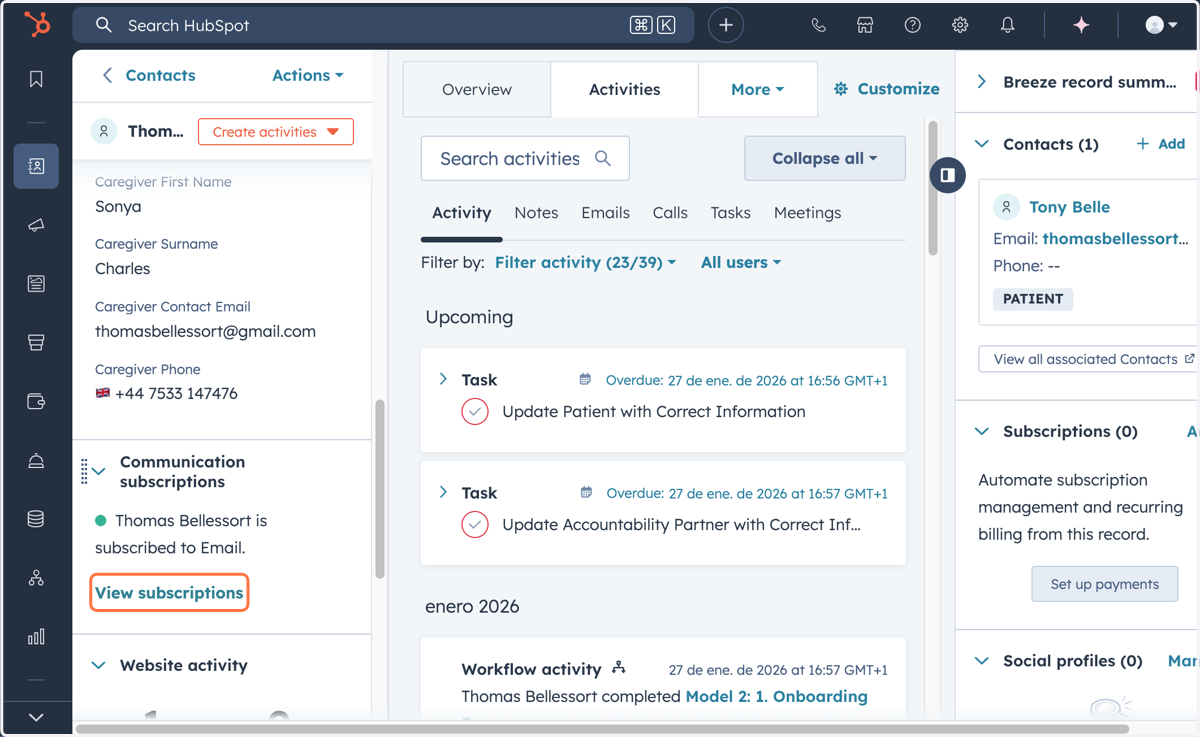Viewport: 1200px width, 737px height.
Task: Open the CRM contacts sidebar icon
Action: coord(36,166)
